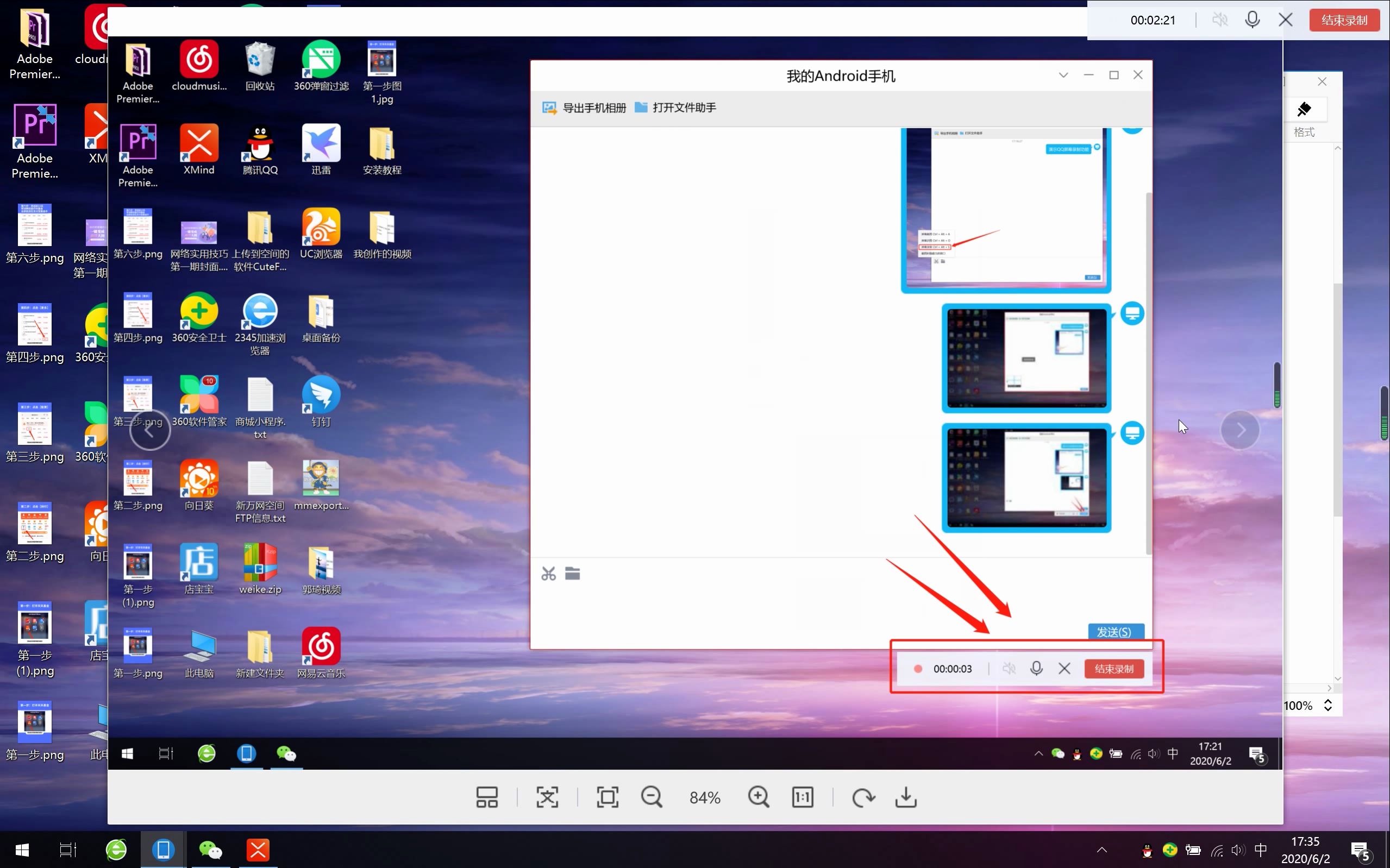The width and height of the screenshot is (1390, 868).
Task: Close the background window showing 格式
Action: point(1322,81)
